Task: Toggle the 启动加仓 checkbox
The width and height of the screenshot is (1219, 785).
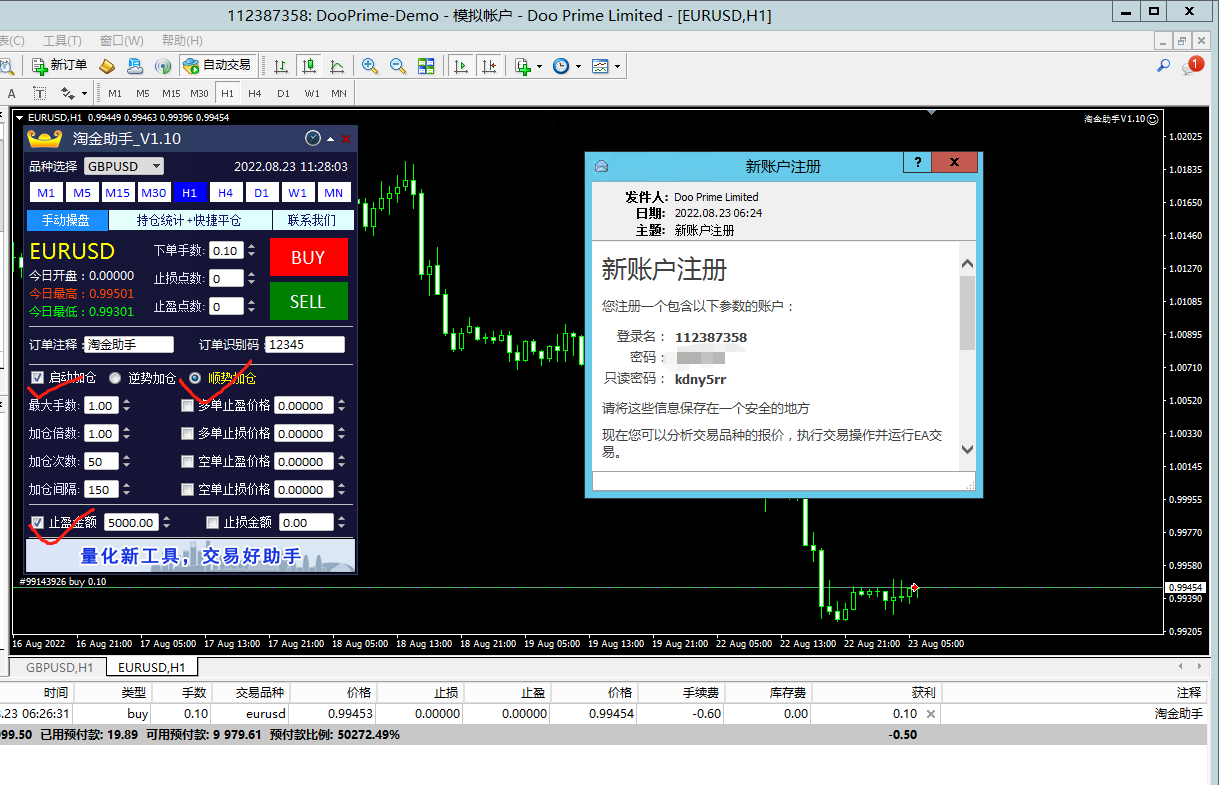Action: (38, 378)
